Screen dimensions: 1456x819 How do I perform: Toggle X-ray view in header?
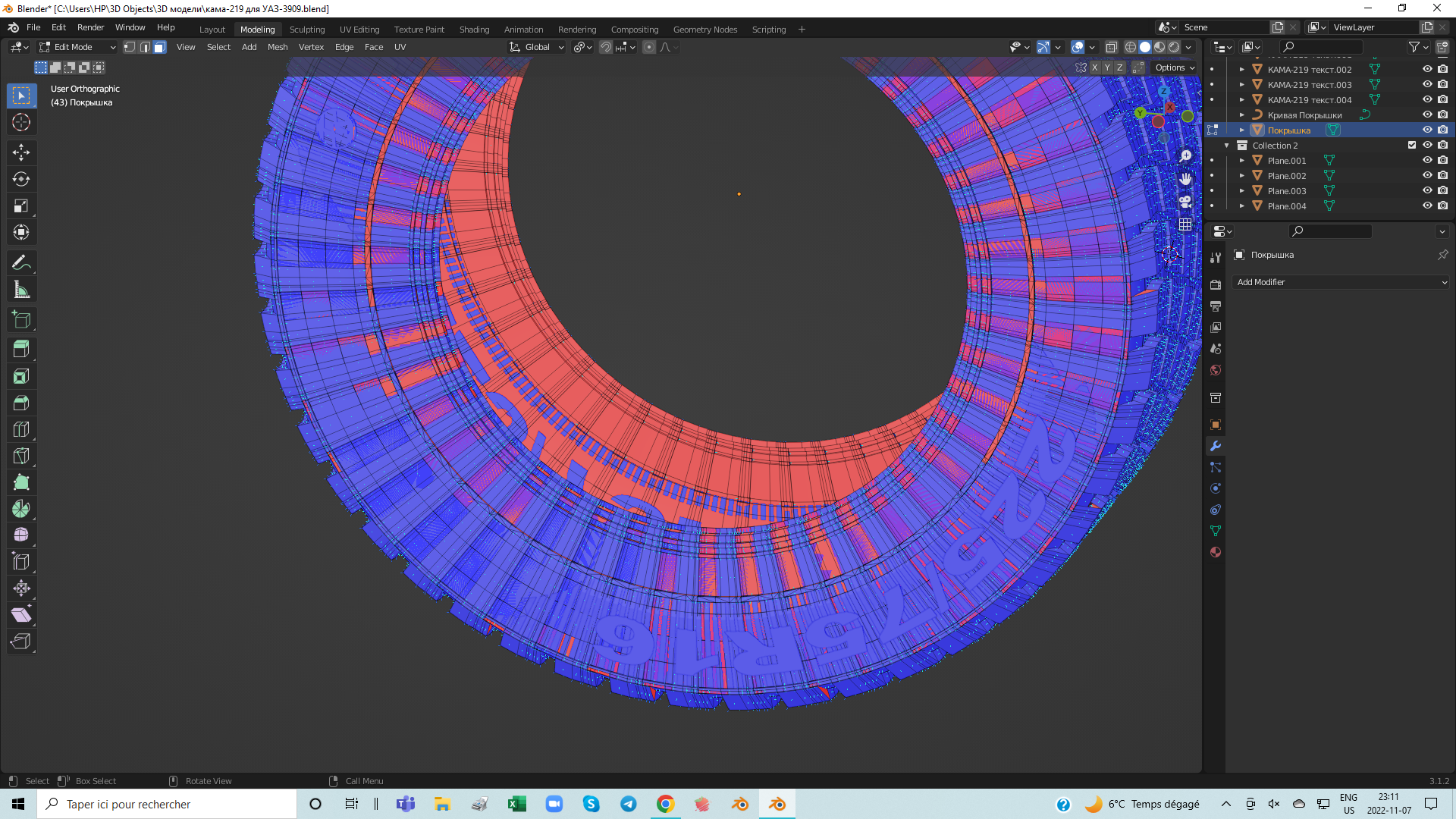pyautogui.click(x=1111, y=47)
